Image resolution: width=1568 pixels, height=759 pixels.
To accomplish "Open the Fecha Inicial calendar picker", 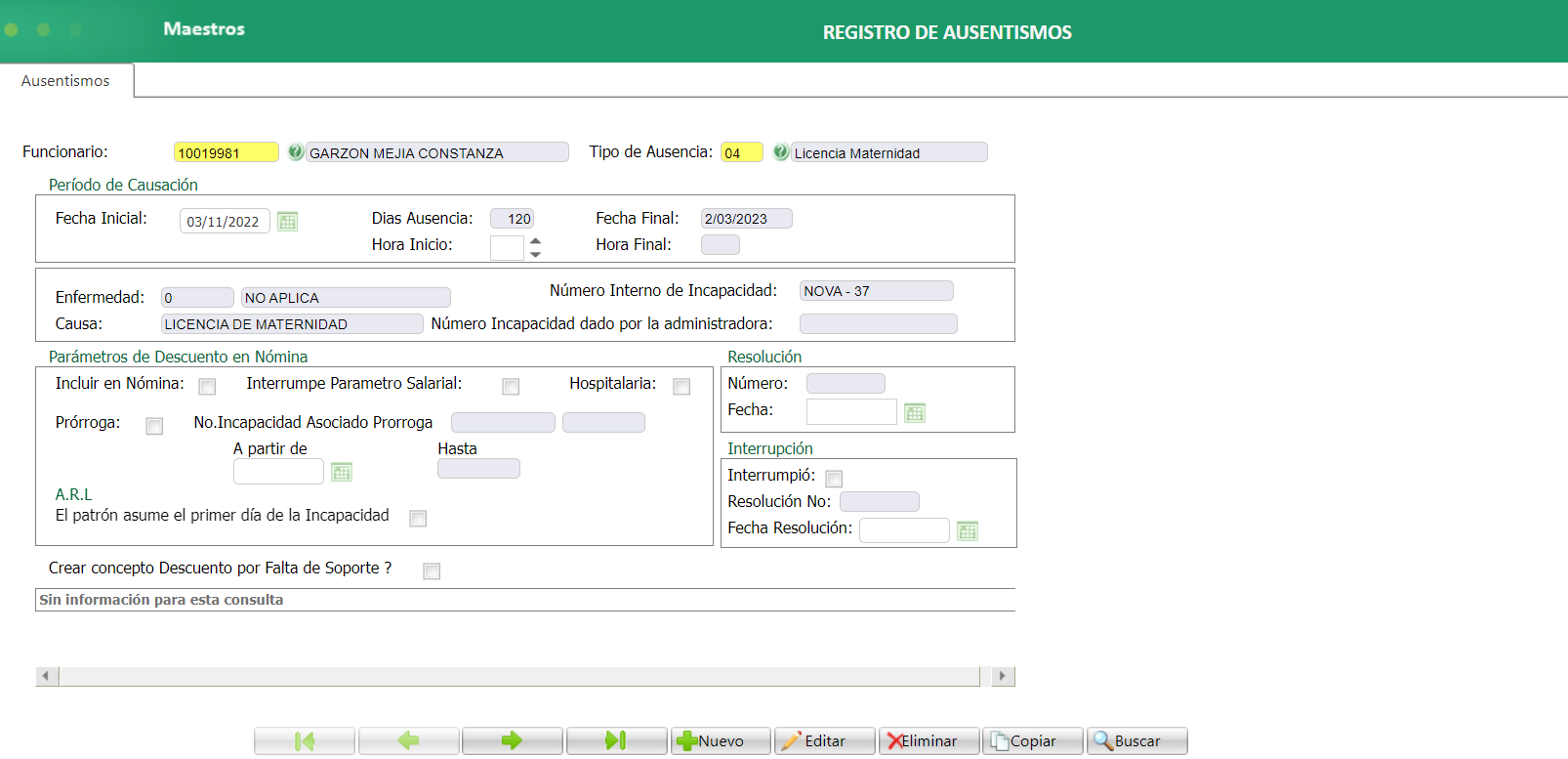I will coord(287,221).
